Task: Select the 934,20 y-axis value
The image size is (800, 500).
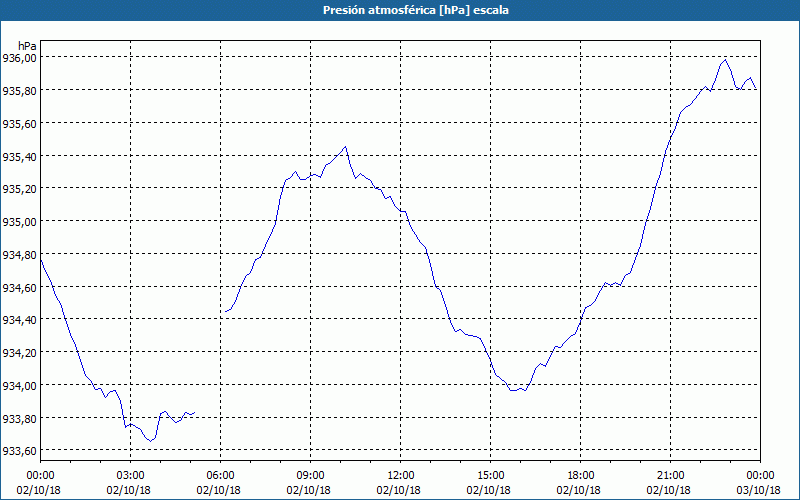Action: (x=20, y=353)
